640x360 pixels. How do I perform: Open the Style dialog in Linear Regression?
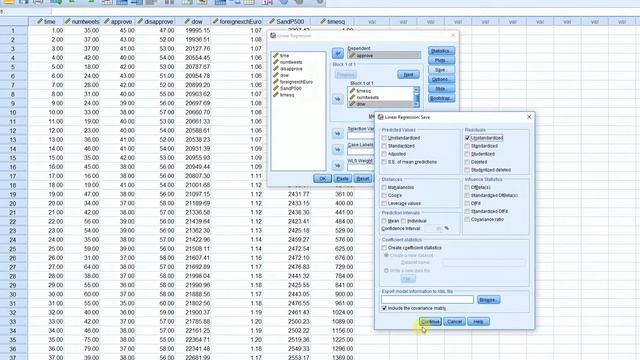pyautogui.click(x=441, y=89)
